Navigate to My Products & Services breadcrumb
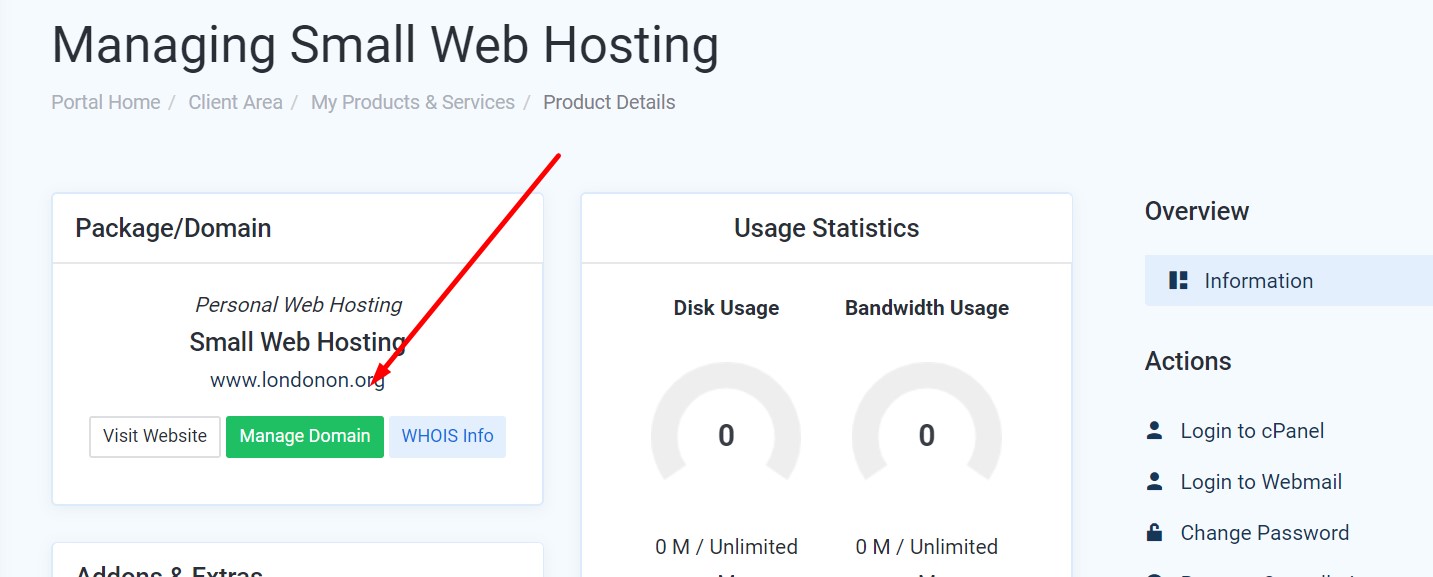 click(x=413, y=102)
